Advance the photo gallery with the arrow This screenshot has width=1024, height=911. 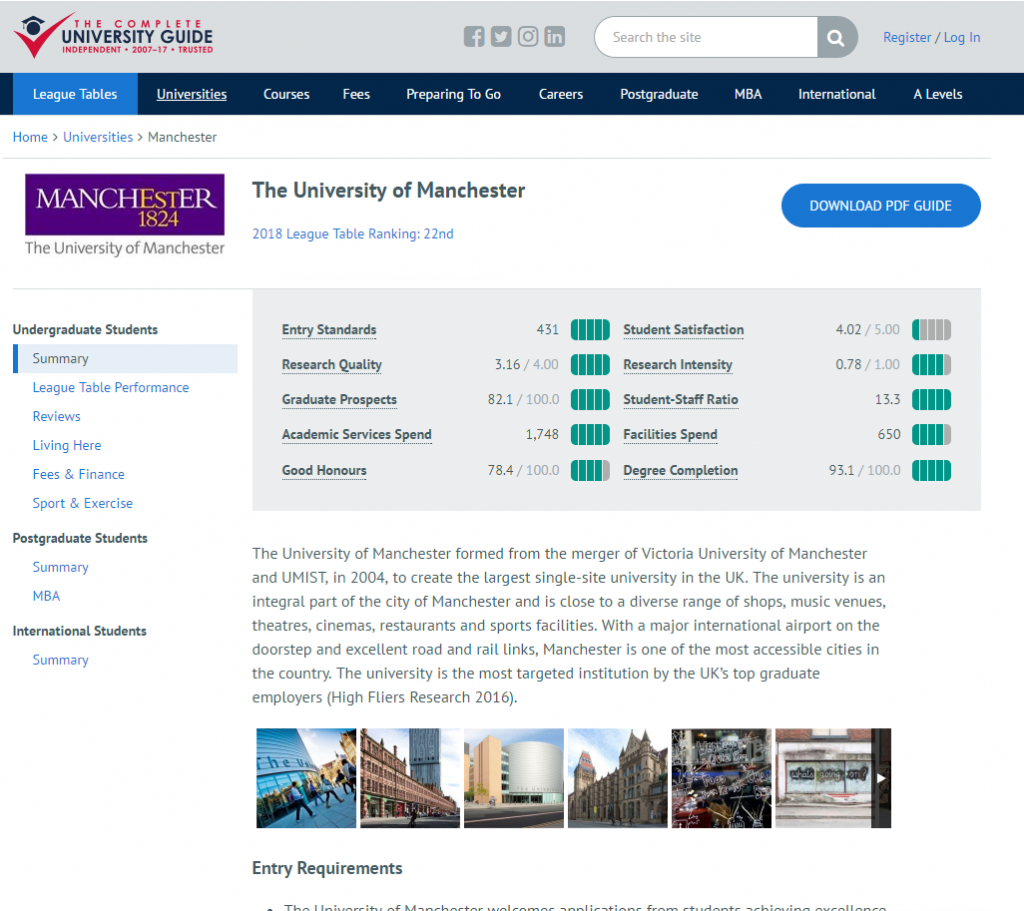[881, 778]
